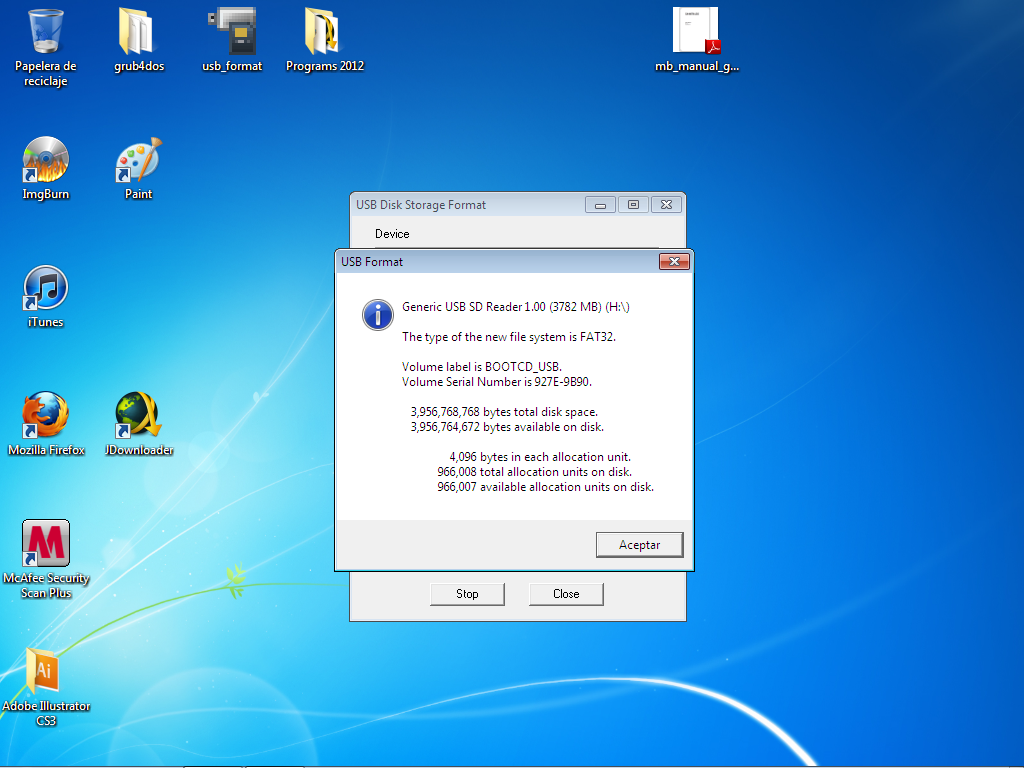Maximize the USB Disk Storage Format window
The width and height of the screenshot is (1024, 768).
coord(633,205)
